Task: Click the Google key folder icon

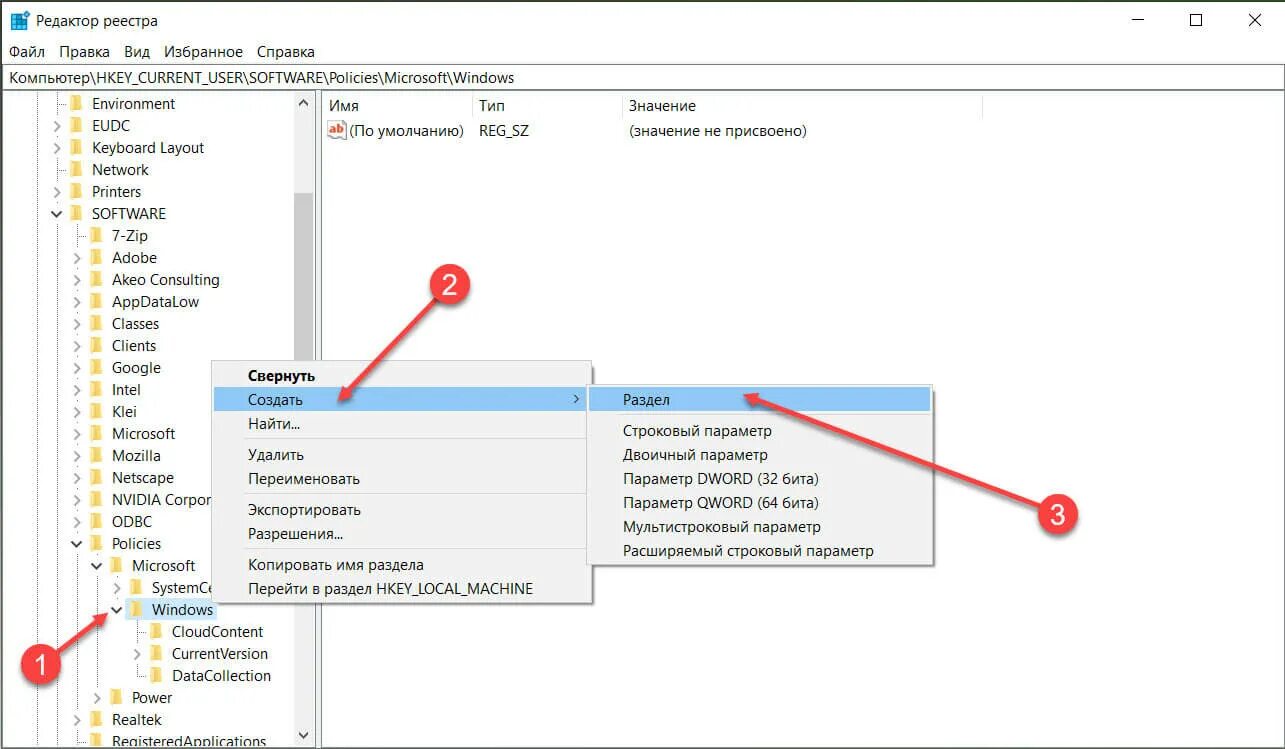Action: pos(96,368)
